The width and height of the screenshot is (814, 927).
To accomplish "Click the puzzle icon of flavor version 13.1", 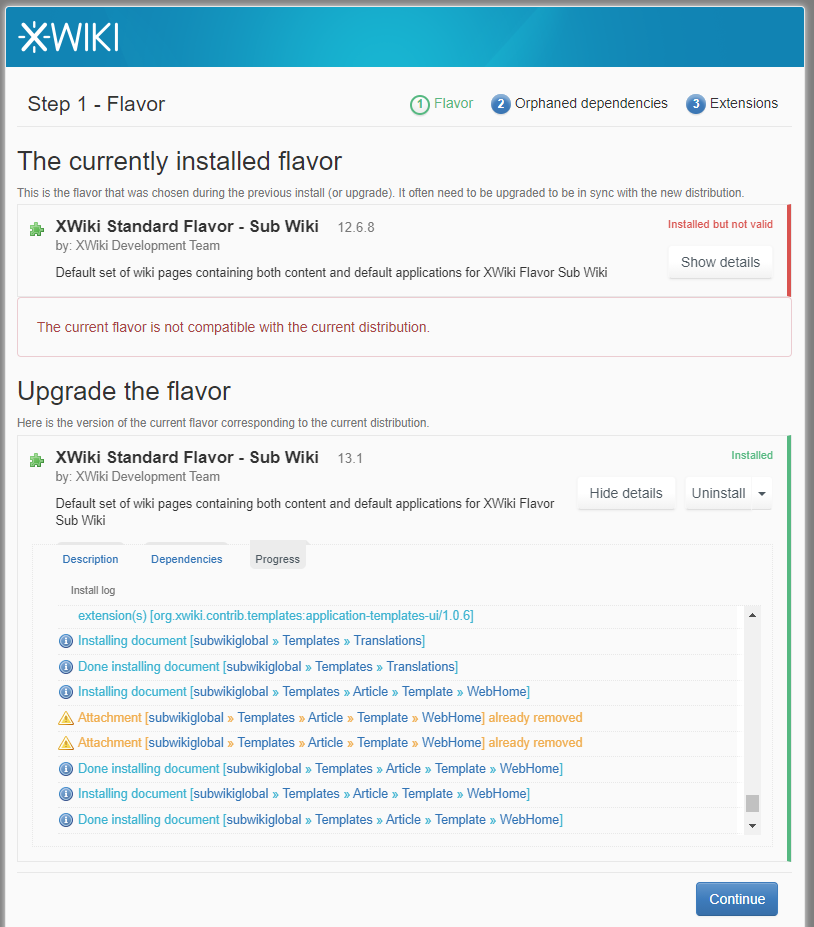I will [x=37, y=460].
